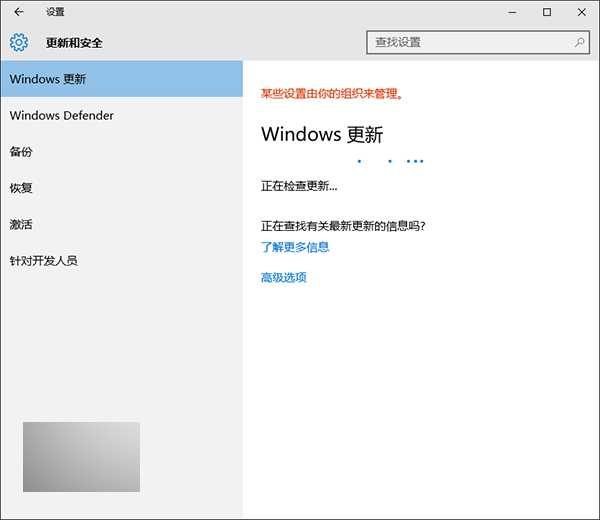Click the 正在检查更新... status text
The image size is (600, 520).
coord(299,186)
